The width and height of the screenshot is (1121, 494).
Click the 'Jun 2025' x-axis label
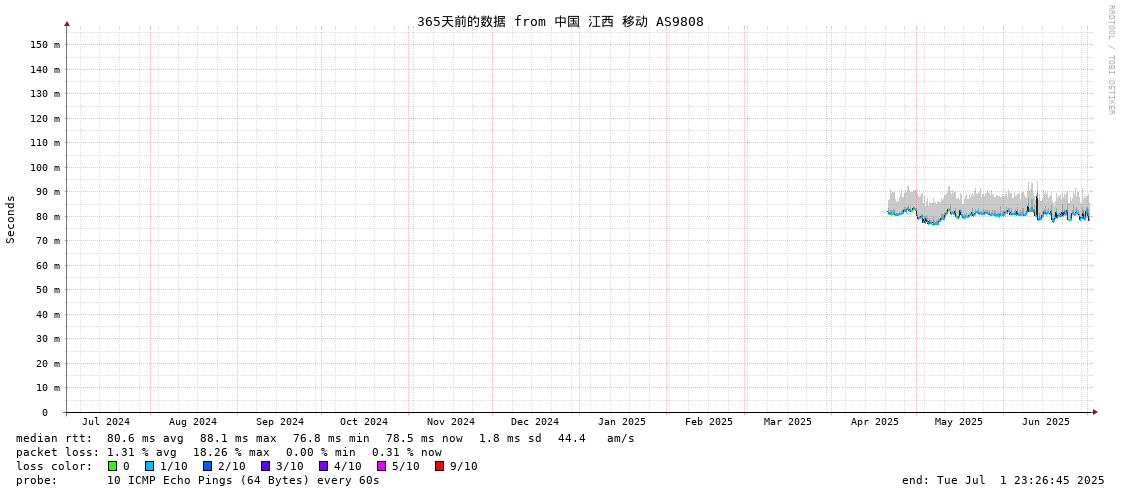click(1046, 422)
